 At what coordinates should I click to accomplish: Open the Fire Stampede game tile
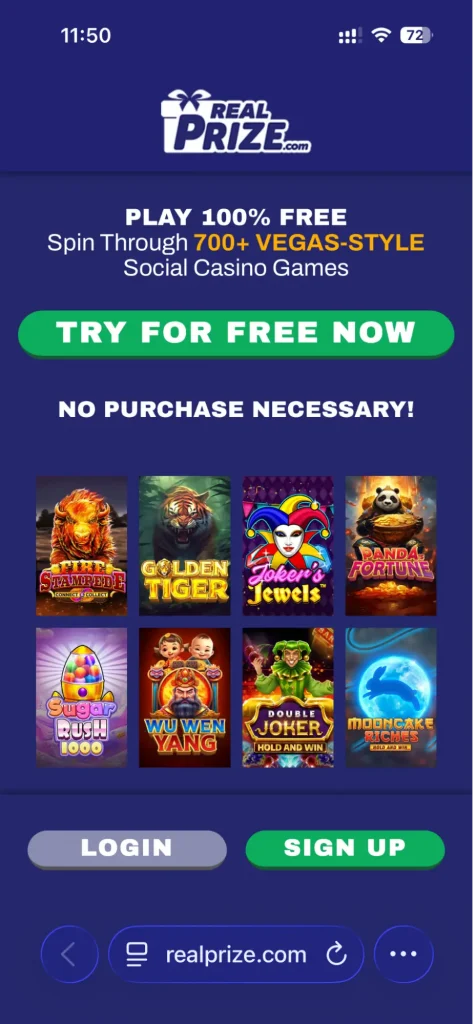pos(82,545)
